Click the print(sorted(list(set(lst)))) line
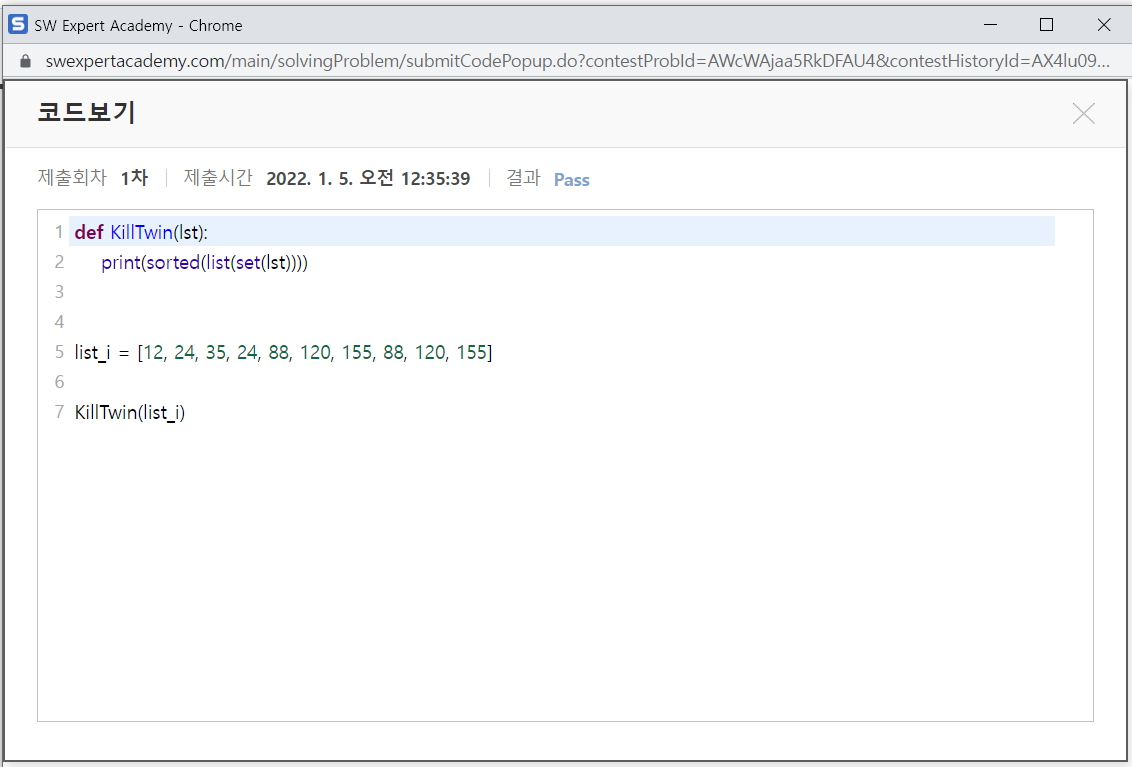 point(205,262)
